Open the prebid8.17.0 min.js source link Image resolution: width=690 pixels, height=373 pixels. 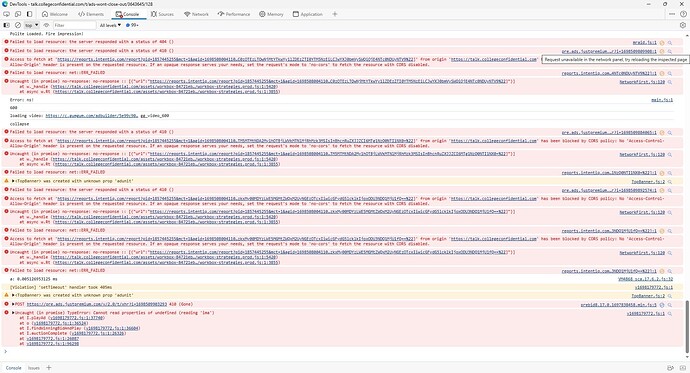coord(618,304)
